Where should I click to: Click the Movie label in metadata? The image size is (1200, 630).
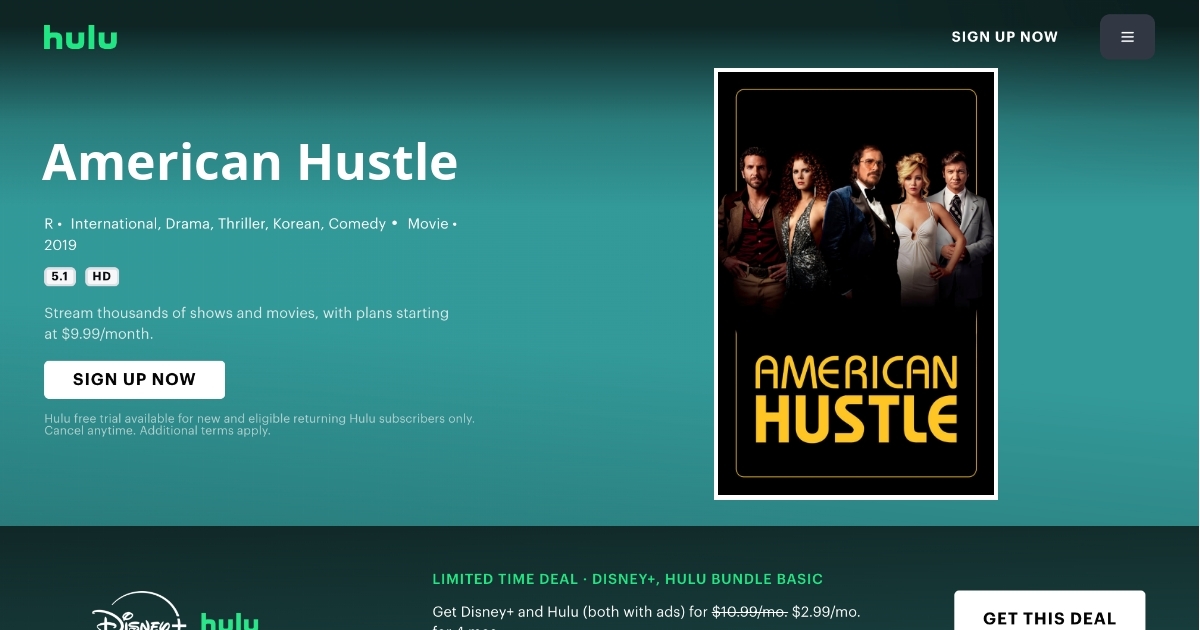428,224
